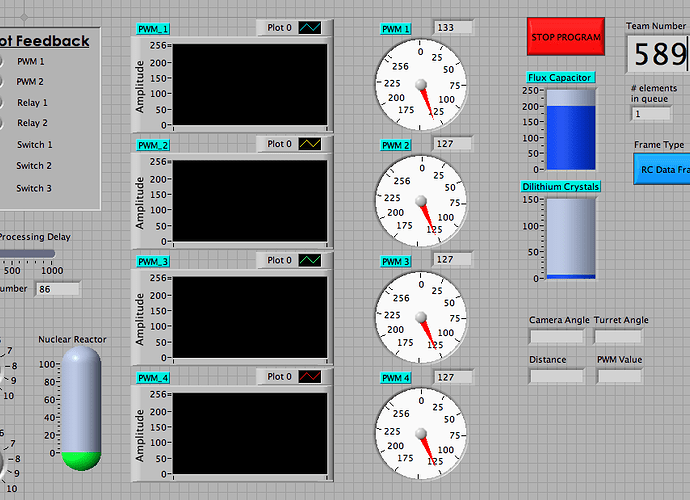Click the Turret Angle field
The width and height of the screenshot is (690, 500).
point(618,337)
